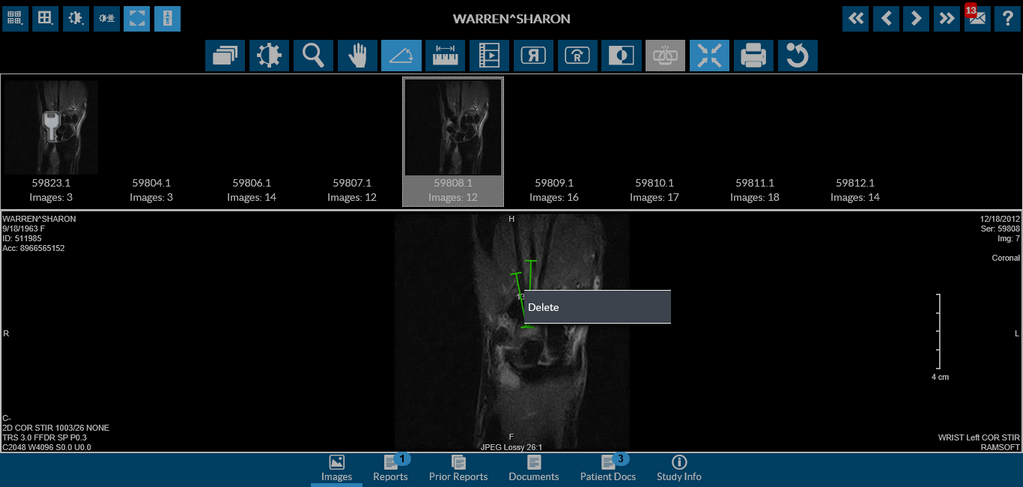This screenshot has width=1023, height=487.
Task: Choose Delete from the context menu
Action: click(597, 307)
